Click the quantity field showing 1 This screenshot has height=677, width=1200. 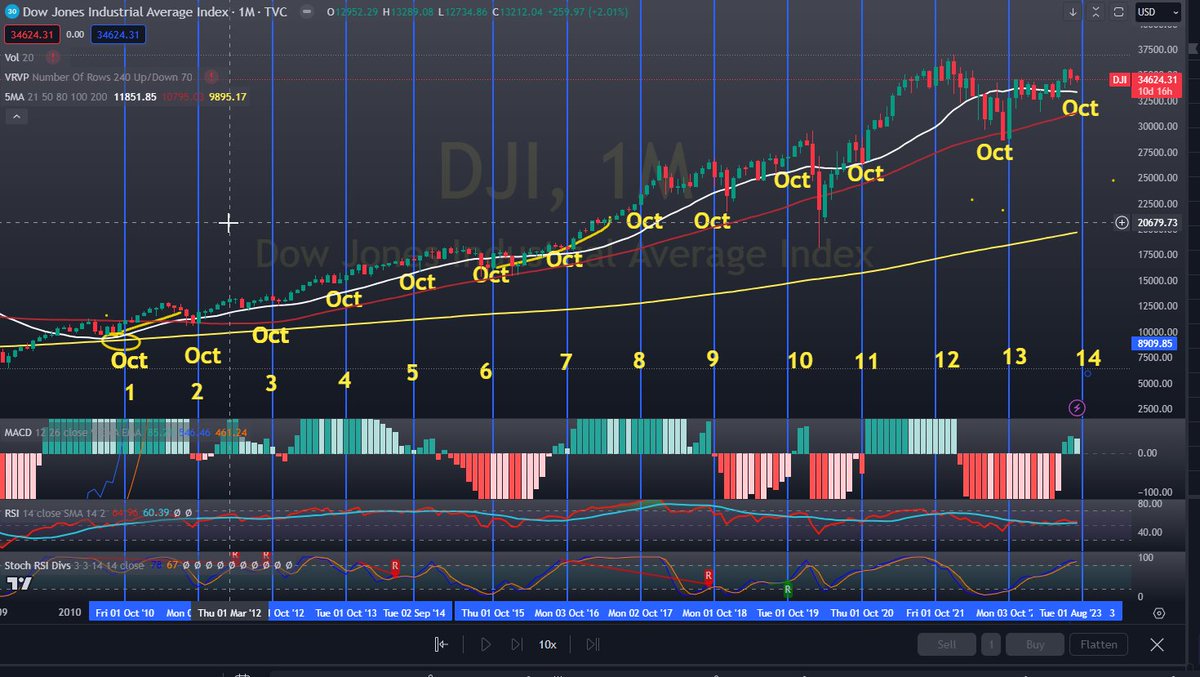[x=989, y=644]
